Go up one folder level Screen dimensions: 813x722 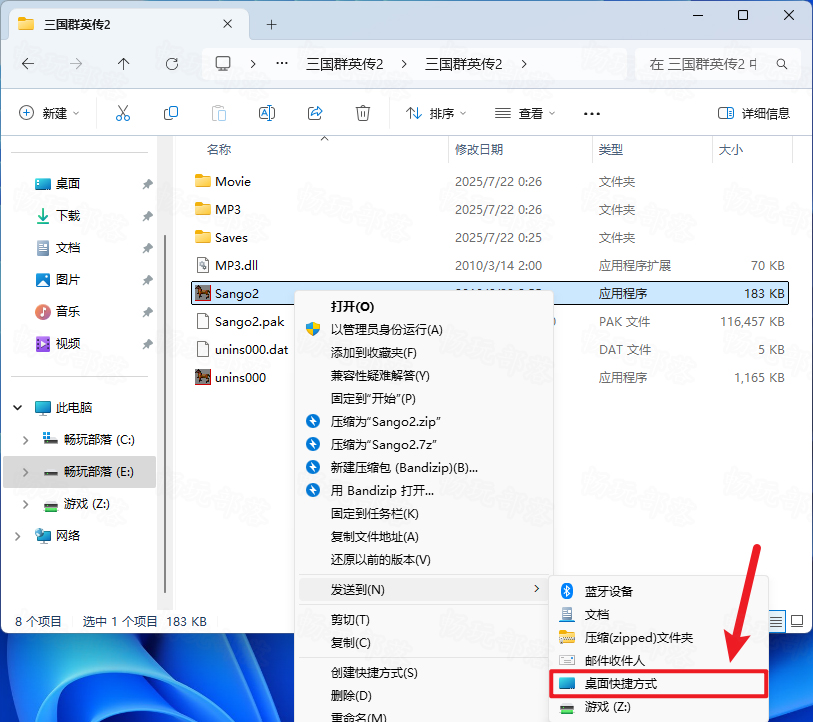click(x=123, y=64)
